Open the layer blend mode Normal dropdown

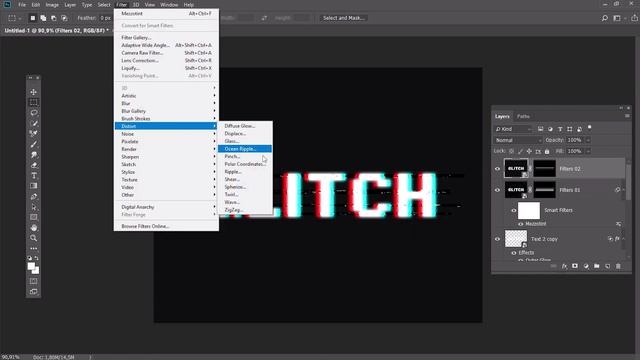tap(517, 140)
